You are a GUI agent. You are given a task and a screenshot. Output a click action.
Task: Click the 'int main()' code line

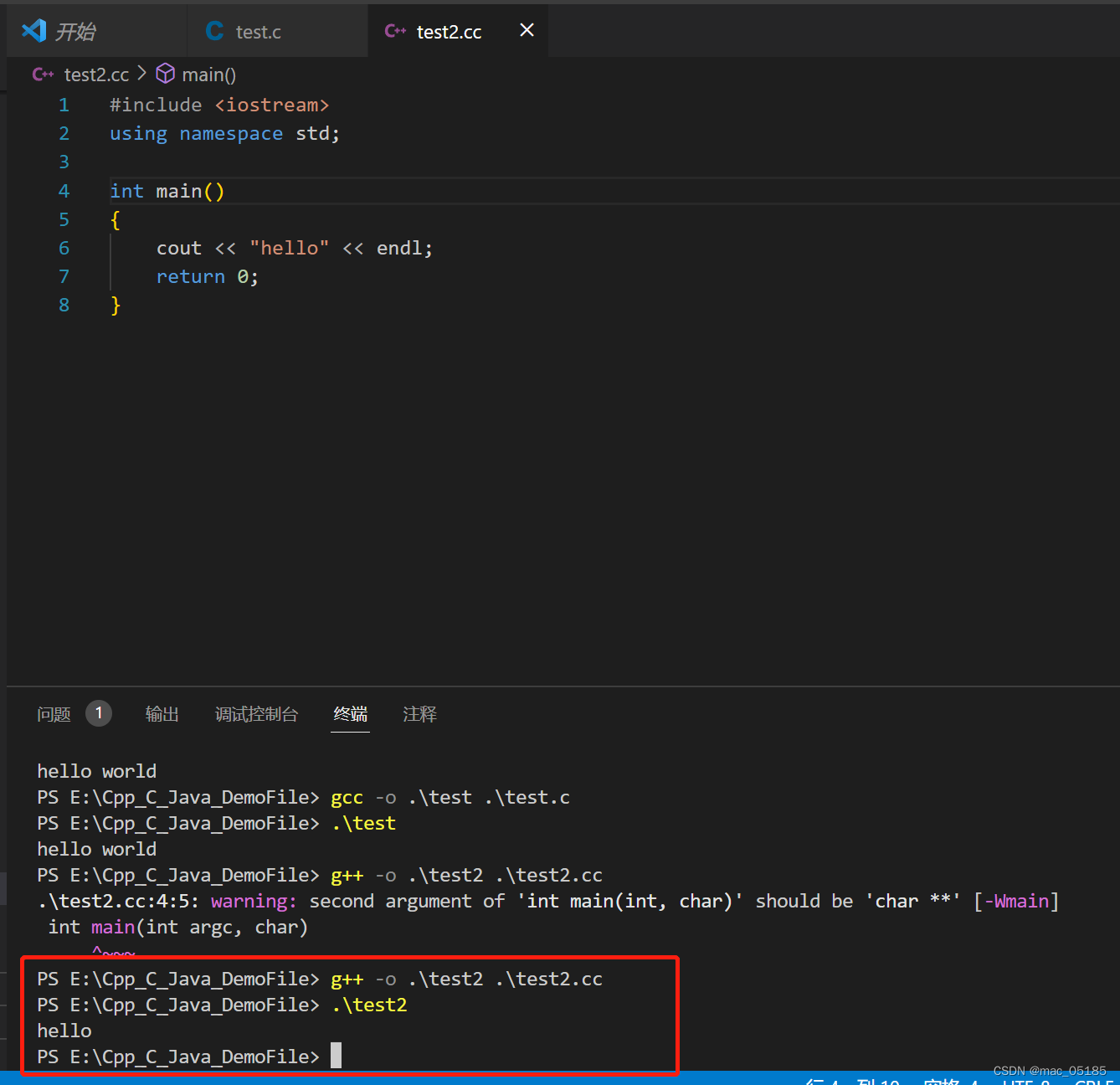(167, 192)
